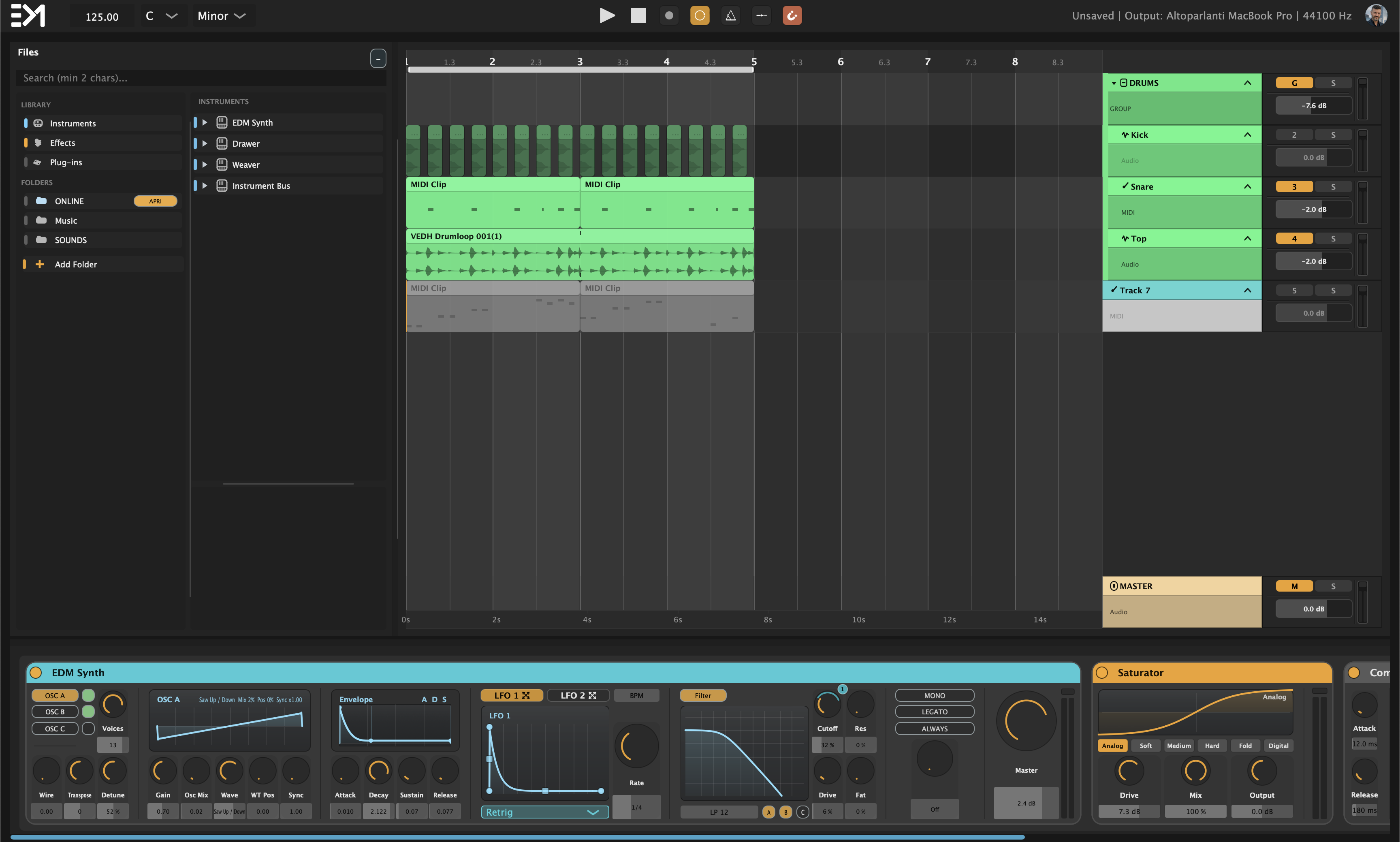The width and height of the screenshot is (1400, 842).
Task: Click the 125.00 tempo field
Action: 102,17
